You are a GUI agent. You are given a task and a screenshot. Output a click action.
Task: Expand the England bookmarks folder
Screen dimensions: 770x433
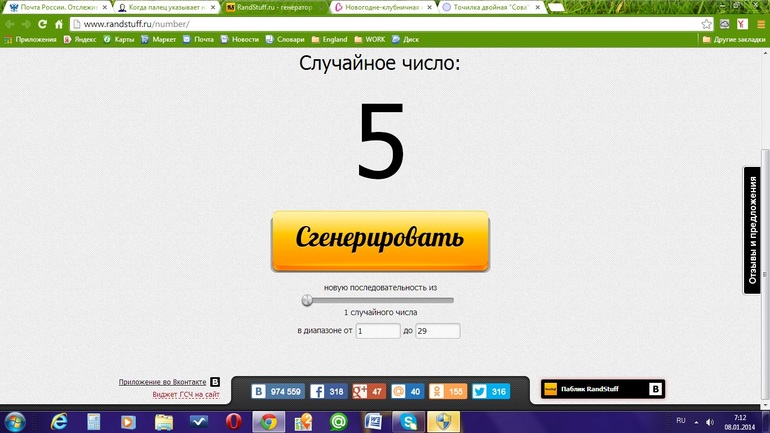click(x=329, y=39)
